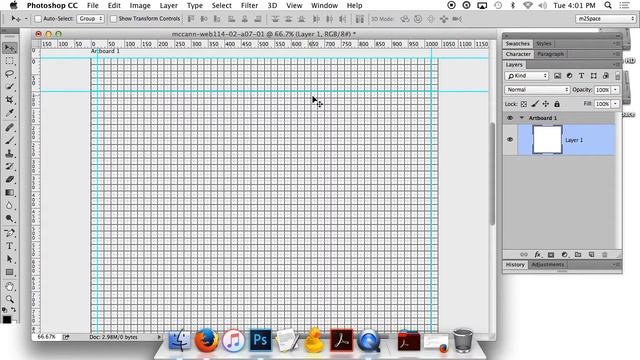Viewport: 640px width, 360px height.
Task: Toggle visibility of Layer 1
Action: click(x=510, y=140)
